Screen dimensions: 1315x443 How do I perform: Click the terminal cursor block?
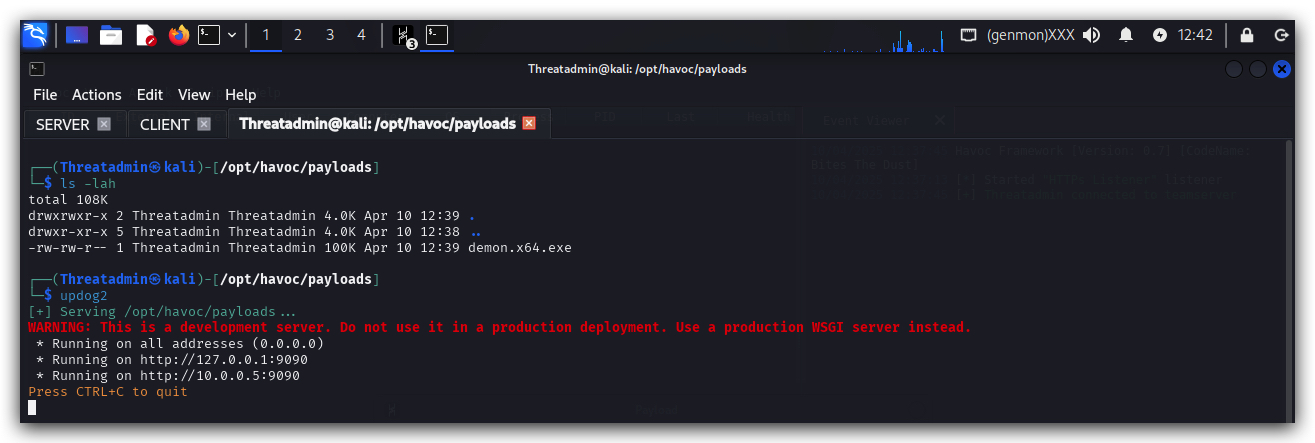pyautogui.click(x=32, y=407)
